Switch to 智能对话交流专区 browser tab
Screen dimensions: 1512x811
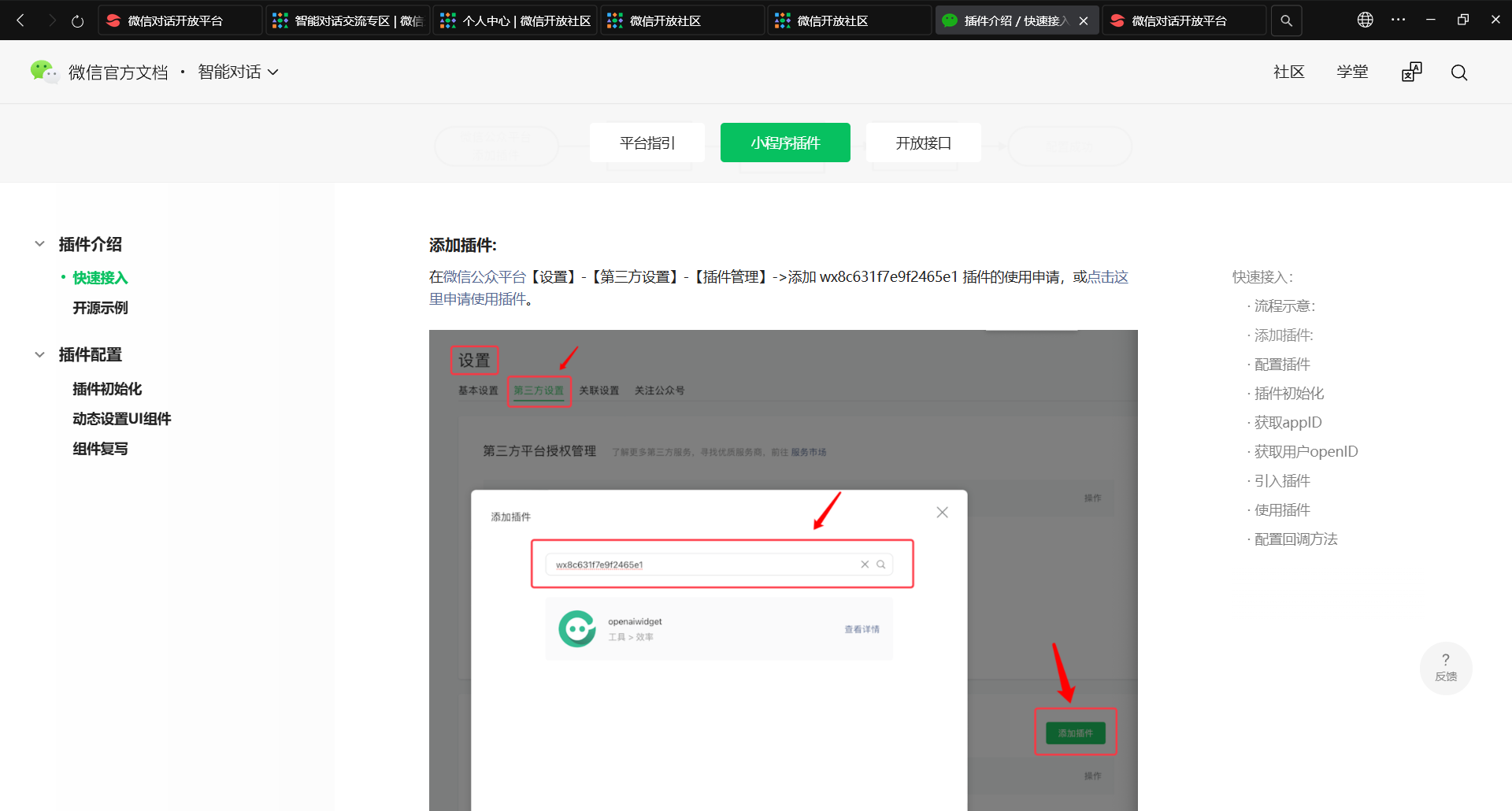coord(347,21)
